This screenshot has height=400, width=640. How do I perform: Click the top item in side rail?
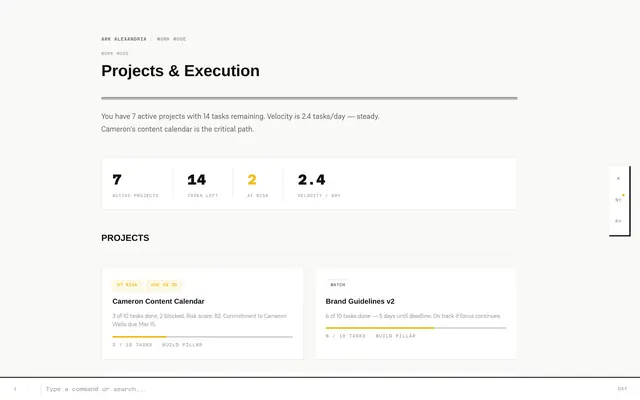coord(618,178)
